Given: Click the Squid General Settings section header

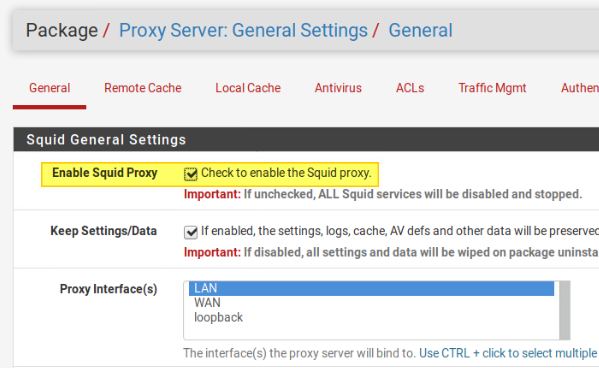Looking at the screenshot, I should 306,139.
